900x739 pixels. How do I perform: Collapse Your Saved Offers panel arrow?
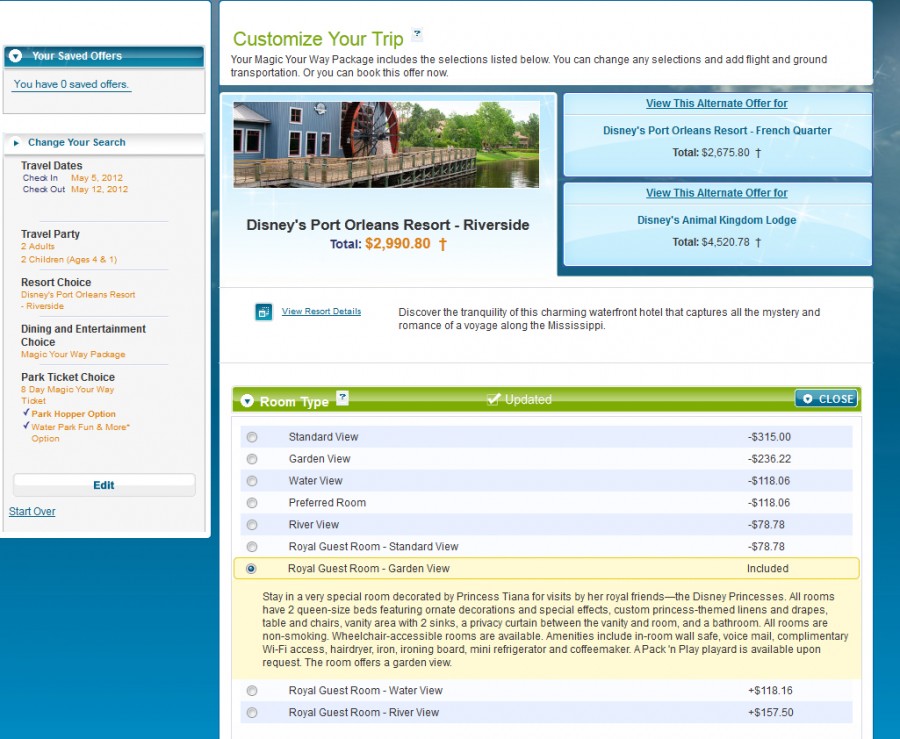pyautogui.click(x=15, y=56)
